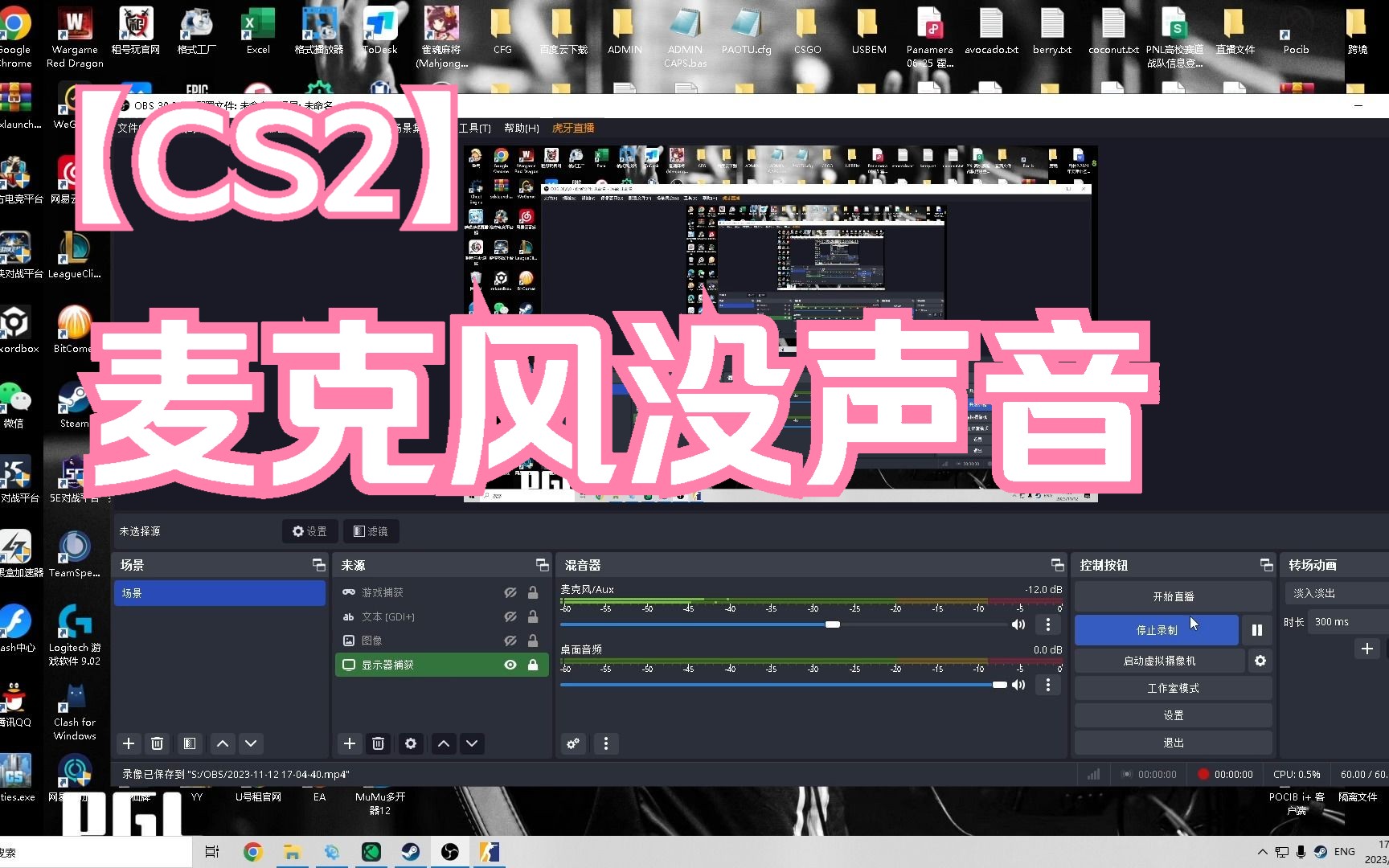Screen dimensions: 1389x868
Task: Open CSGO desktop folder
Action: (807, 31)
